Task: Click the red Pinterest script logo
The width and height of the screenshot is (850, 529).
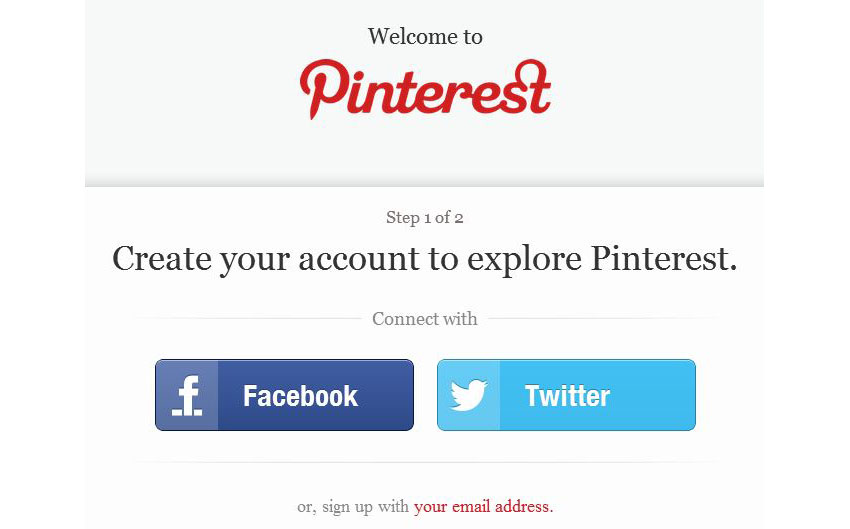Action: pyautogui.click(x=426, y=89)
